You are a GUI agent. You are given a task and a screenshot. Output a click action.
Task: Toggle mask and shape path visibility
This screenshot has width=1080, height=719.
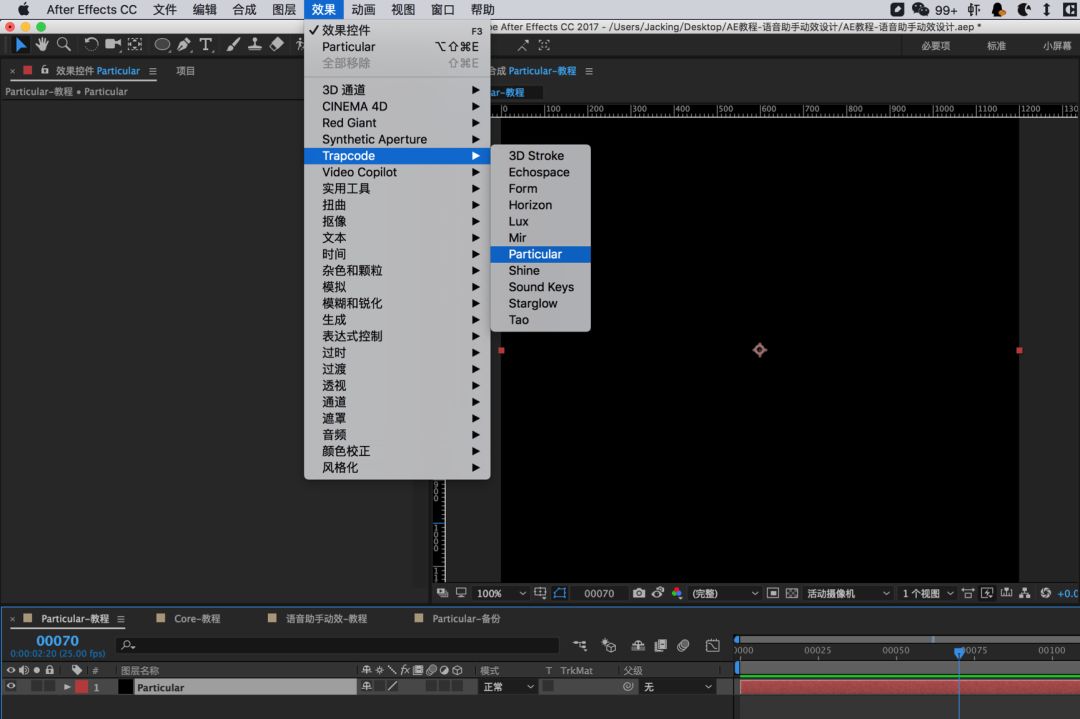click(559, 593)
